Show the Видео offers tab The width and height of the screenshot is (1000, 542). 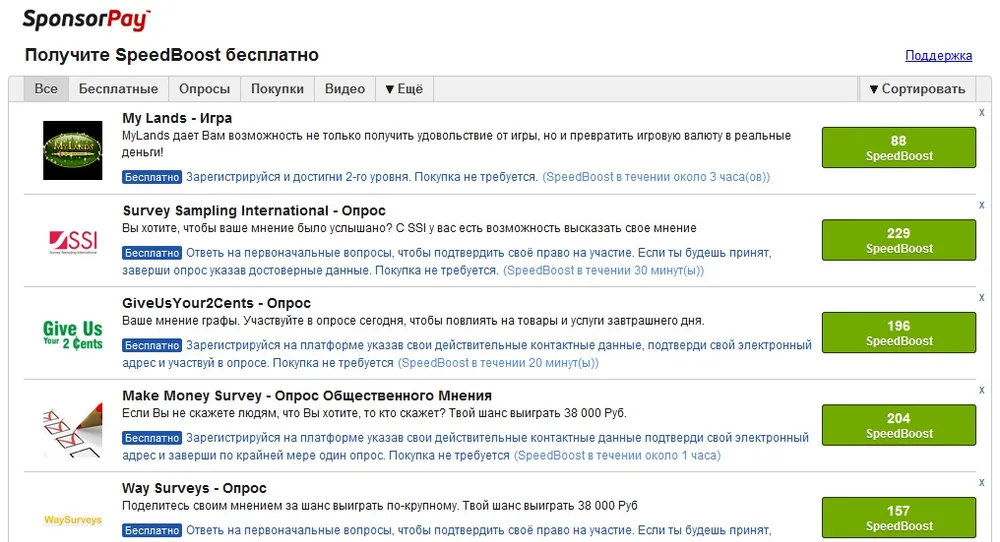tap(345, 89)
